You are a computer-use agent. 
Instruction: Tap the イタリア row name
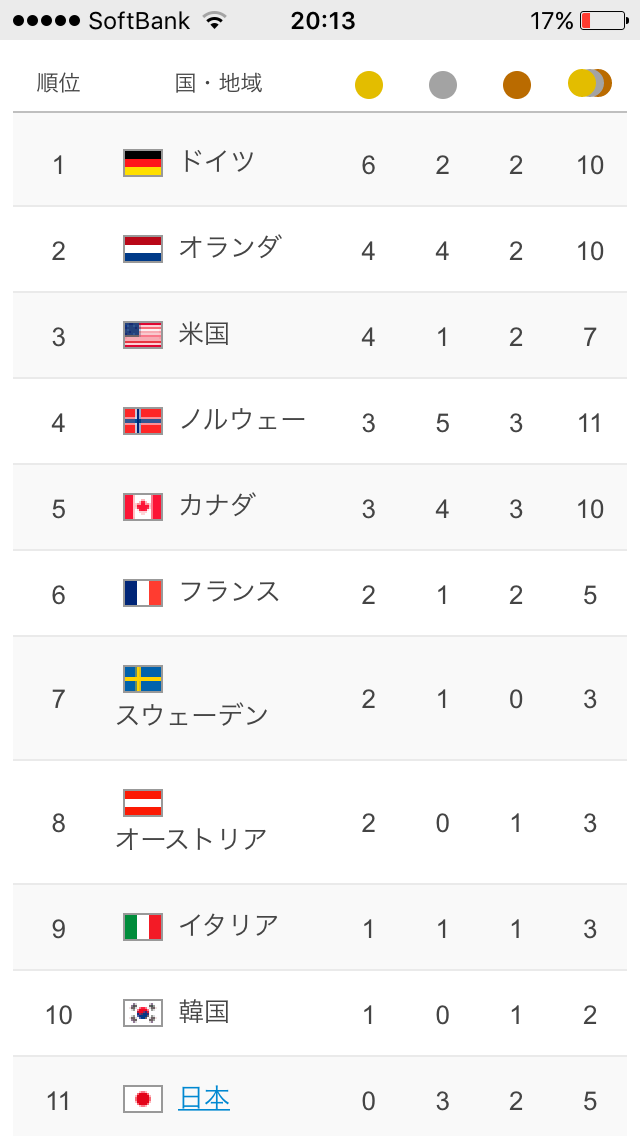click(x=229, y=926)
